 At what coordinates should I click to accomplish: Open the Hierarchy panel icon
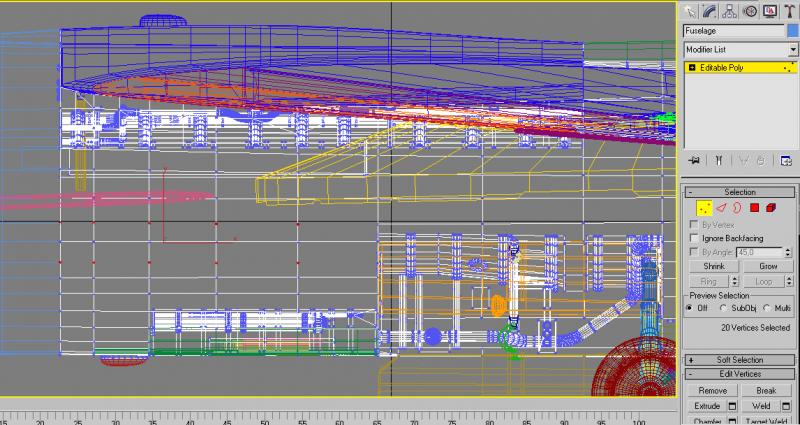[x=730, y=11]
